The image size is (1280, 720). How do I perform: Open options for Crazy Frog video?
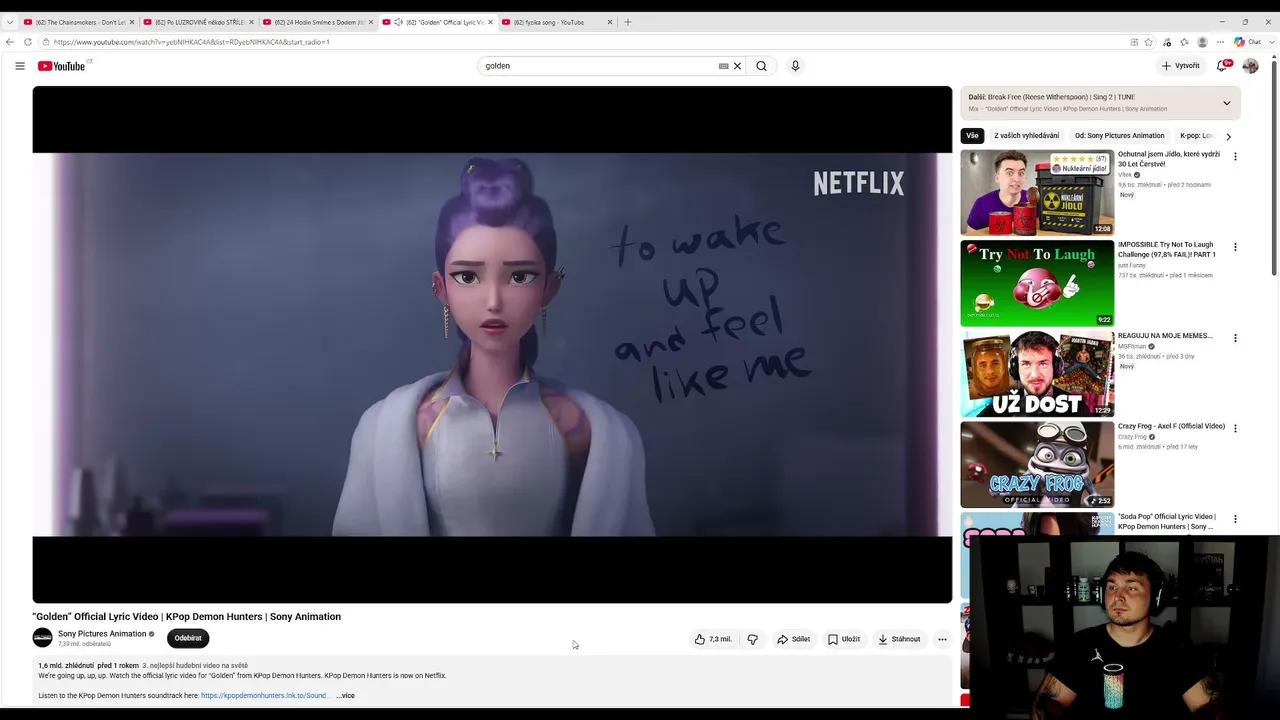coord(1235,428)
